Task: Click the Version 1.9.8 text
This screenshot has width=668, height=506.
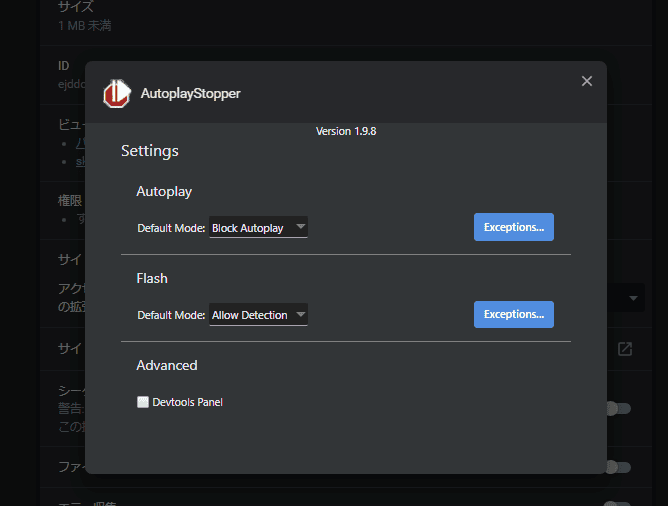Action: pyautogui.click(x=346, y=131)
